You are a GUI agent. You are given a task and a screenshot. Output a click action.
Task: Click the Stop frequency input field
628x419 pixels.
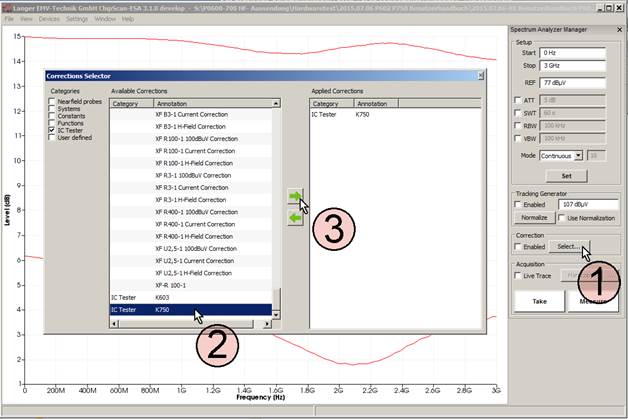coord(574,65)
